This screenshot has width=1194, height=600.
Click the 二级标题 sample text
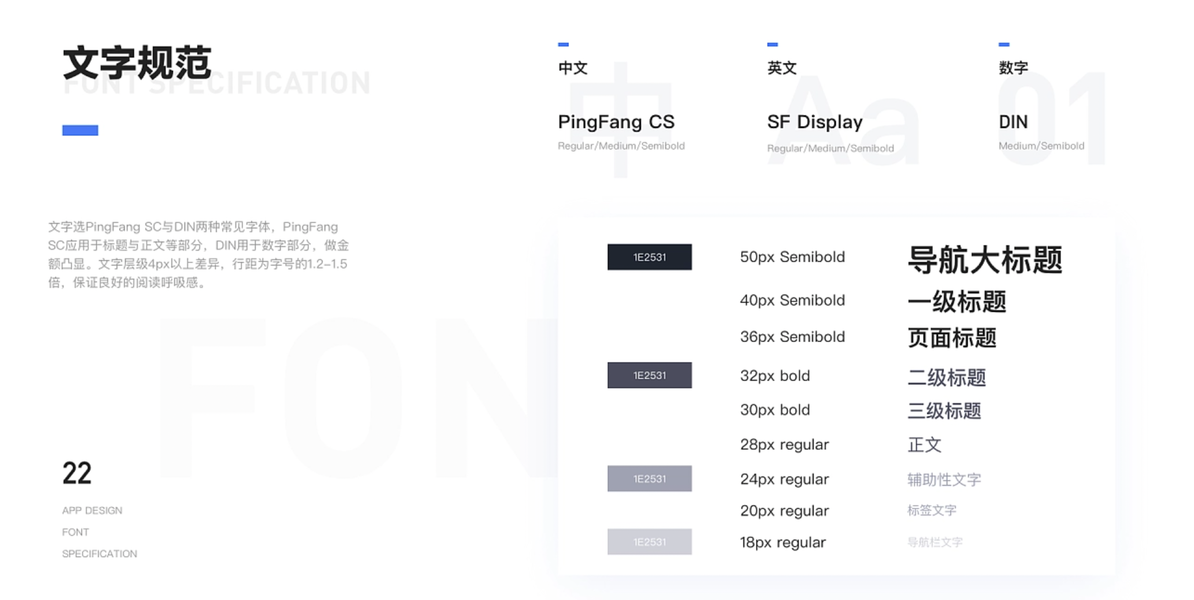click(946, 378)
